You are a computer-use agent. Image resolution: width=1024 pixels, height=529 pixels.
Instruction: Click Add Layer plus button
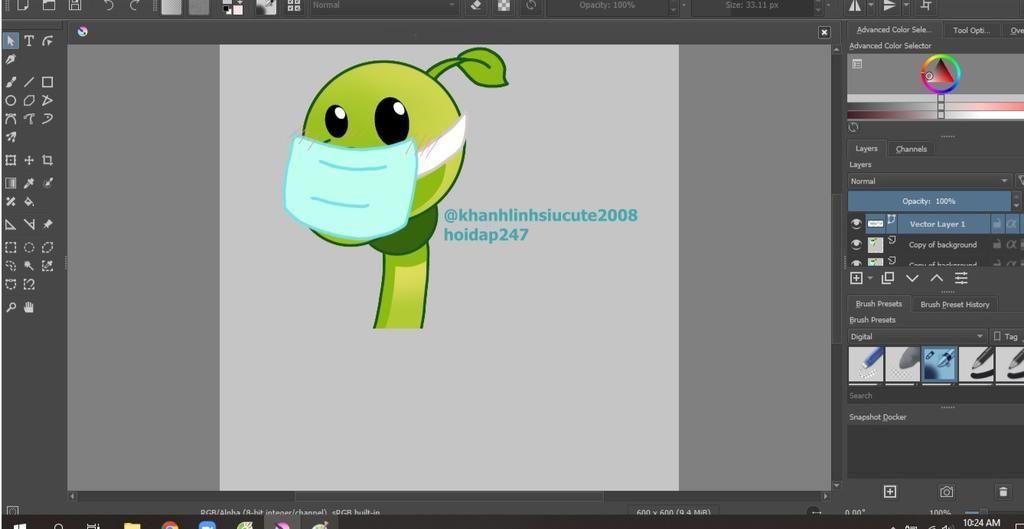point(856,278)
